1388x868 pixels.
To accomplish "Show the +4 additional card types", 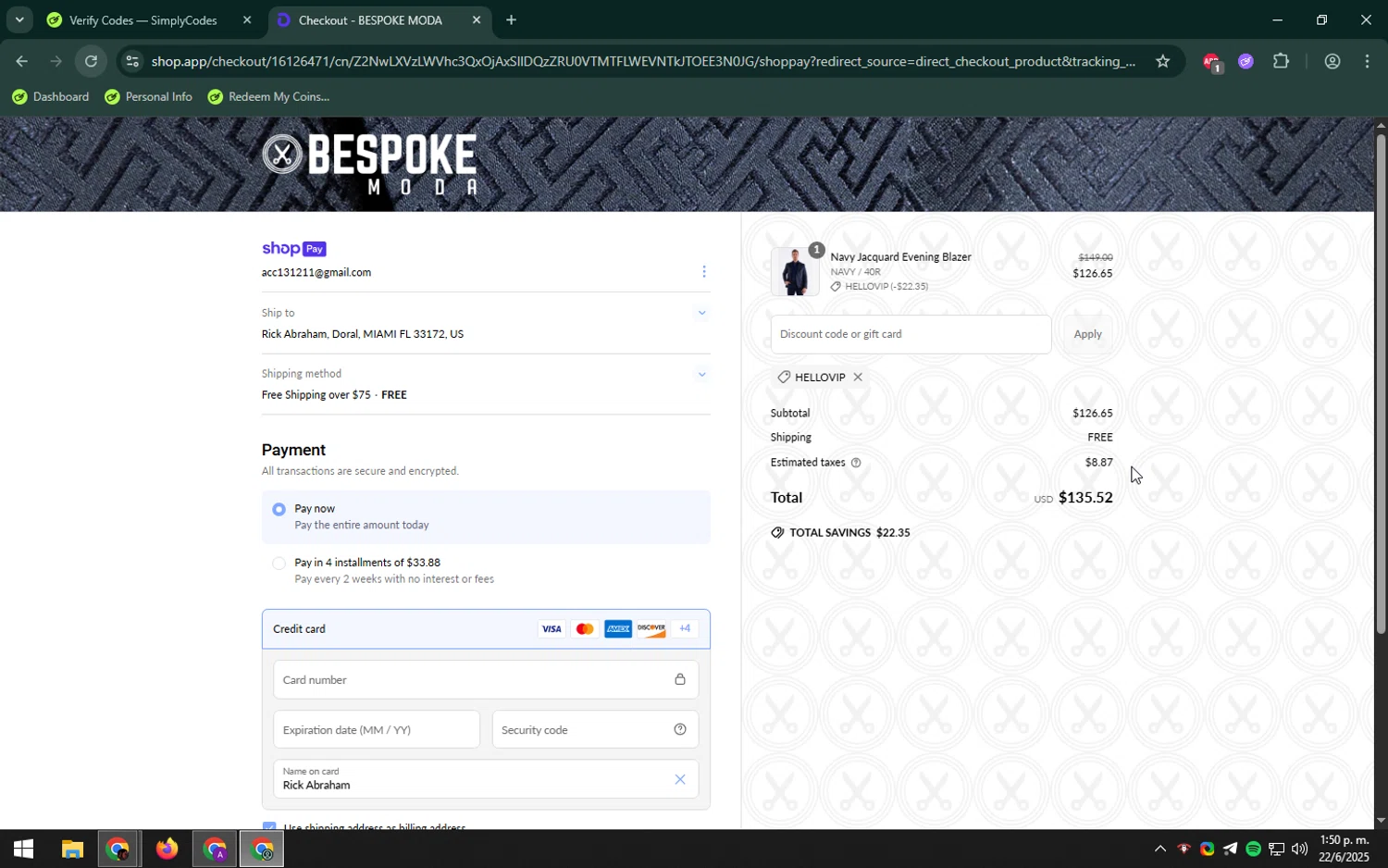I will 685,629.
